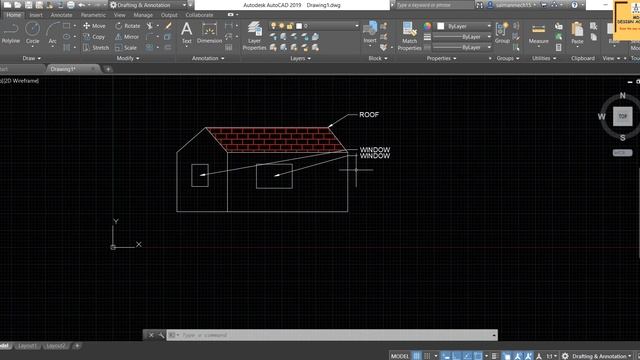Open the Output ribbon tab
The image size is (640, 360).
click(x=169, y=15)
